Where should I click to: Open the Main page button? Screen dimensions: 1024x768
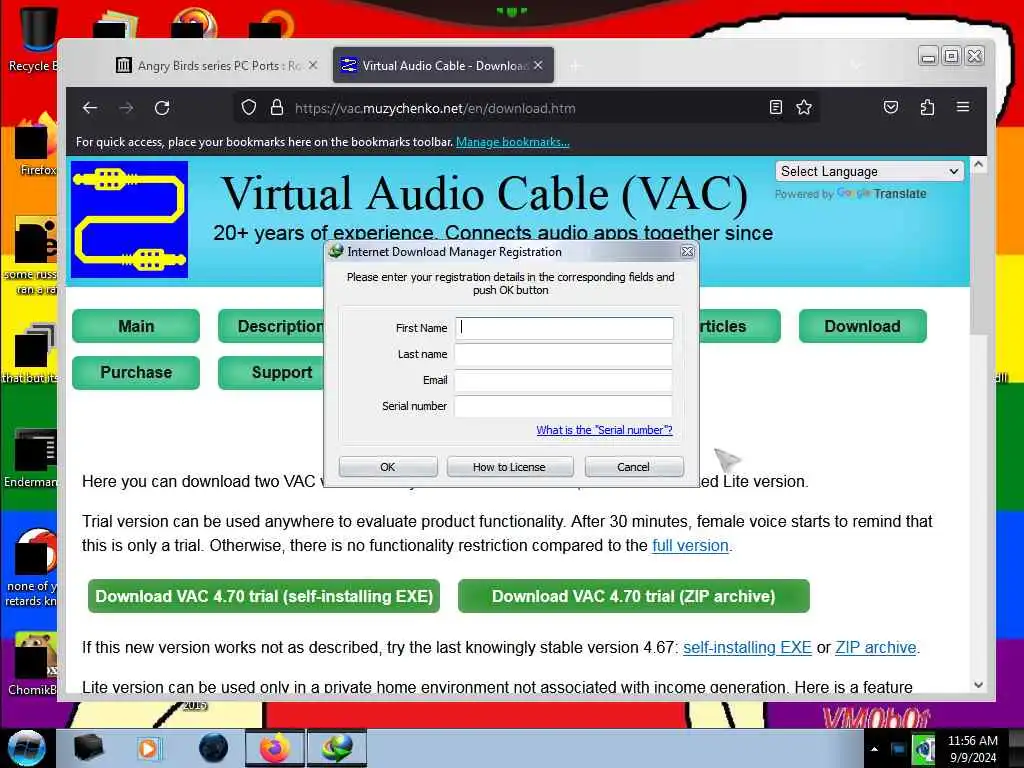point(136,326)
